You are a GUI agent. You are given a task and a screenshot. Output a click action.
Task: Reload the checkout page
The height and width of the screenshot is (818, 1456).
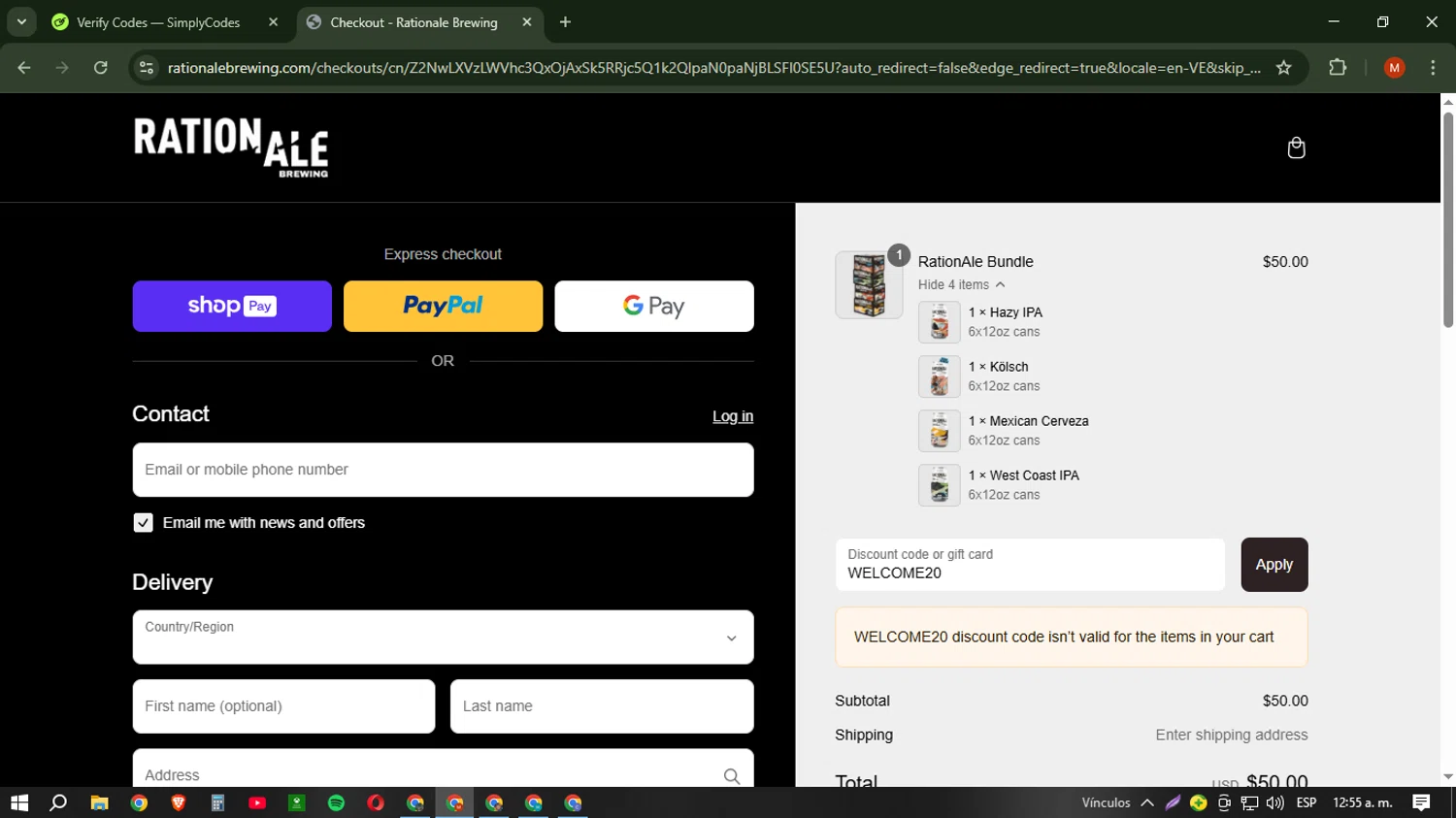coord(101,68)
